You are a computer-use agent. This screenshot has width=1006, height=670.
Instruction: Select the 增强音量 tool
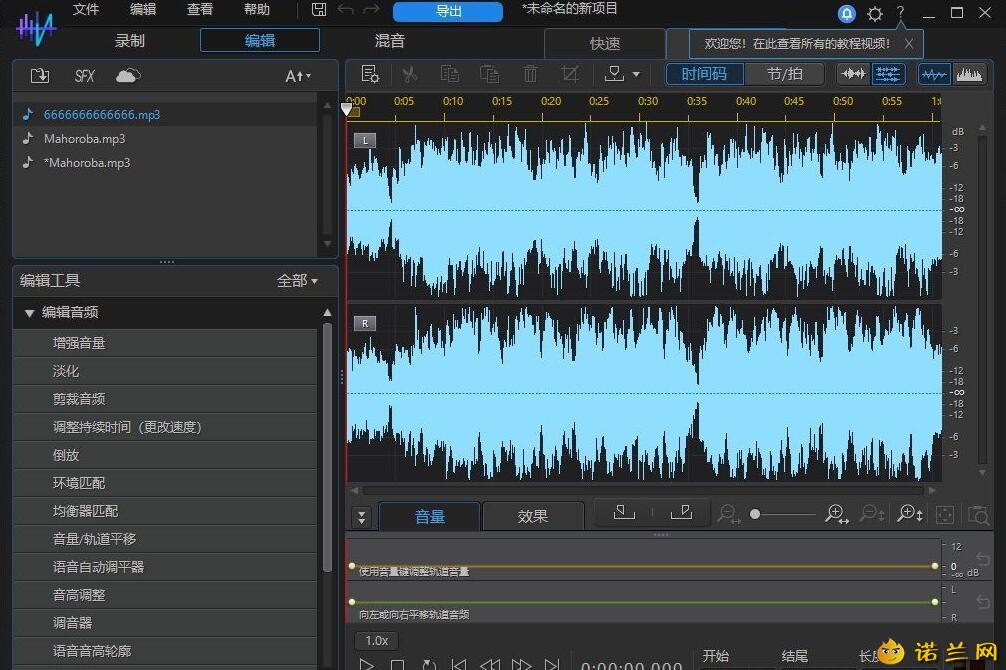click(x=165, y=343)
